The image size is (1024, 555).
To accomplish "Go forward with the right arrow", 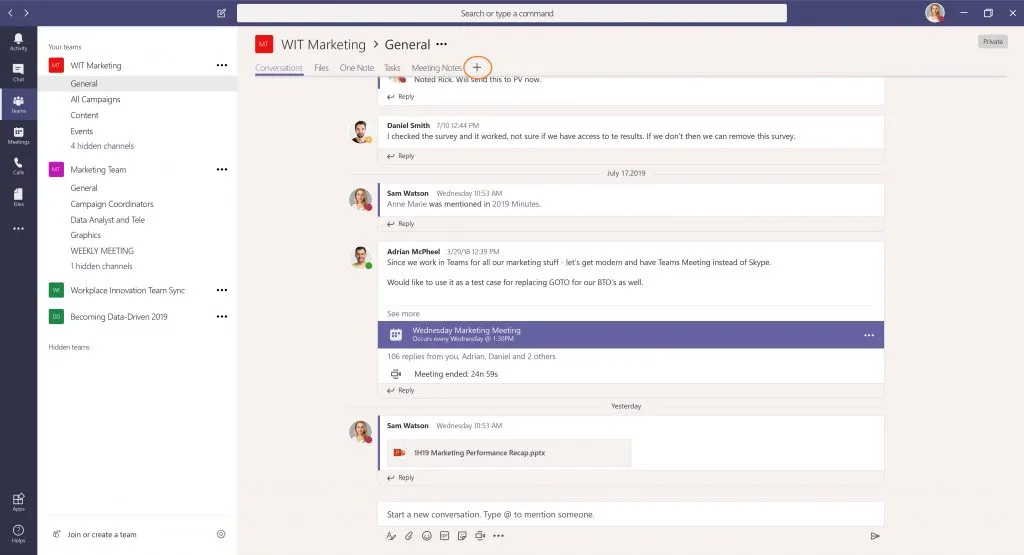I will [x=26, y=12].
